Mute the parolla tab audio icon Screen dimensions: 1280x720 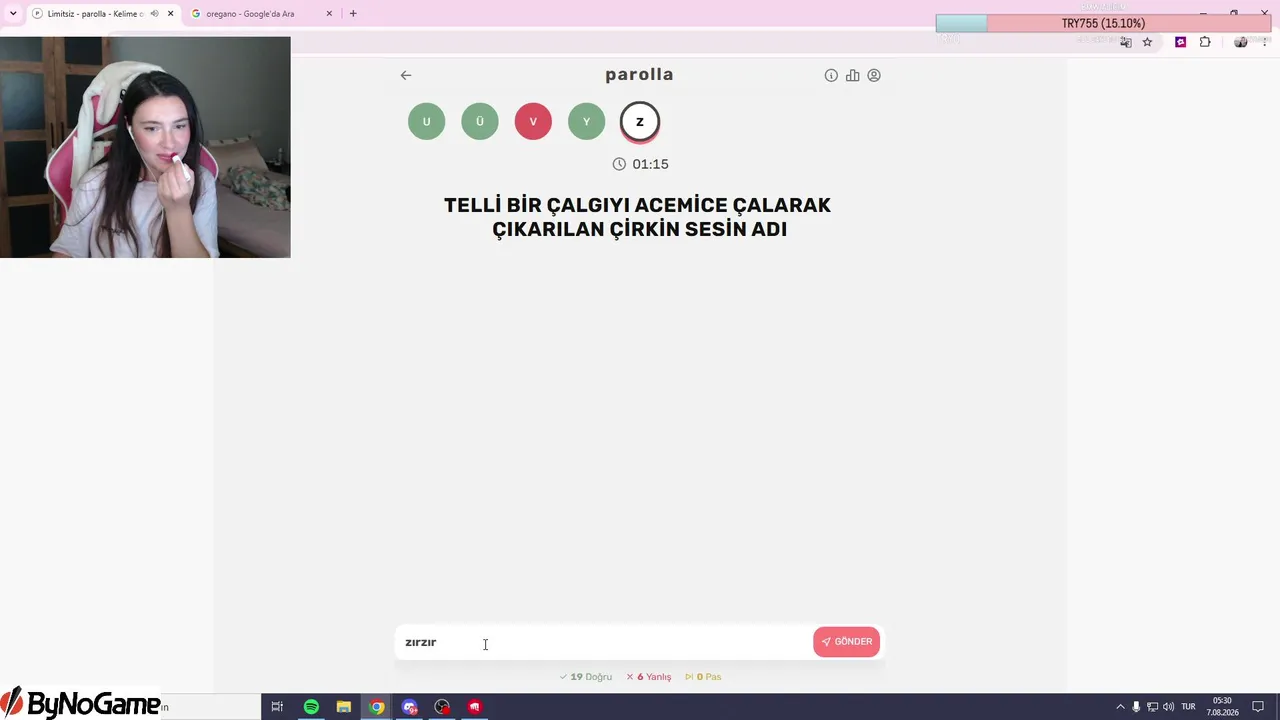[x=155, y=14]
